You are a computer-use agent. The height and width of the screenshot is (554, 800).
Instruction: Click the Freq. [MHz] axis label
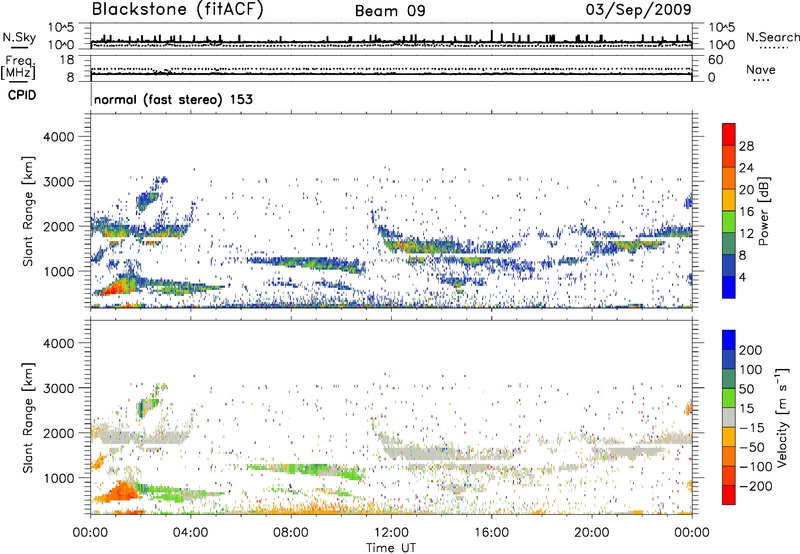[x=19, y=68]
